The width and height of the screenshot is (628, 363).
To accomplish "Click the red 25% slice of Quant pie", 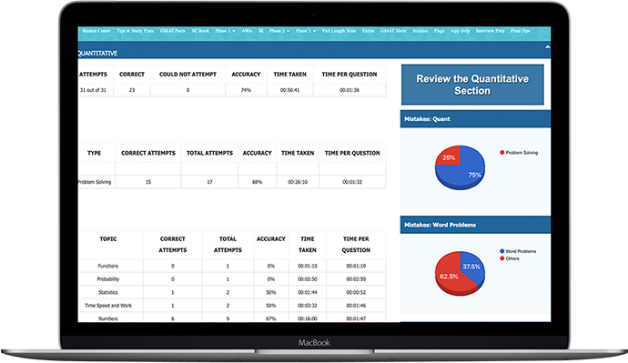I will pos(448,157).
